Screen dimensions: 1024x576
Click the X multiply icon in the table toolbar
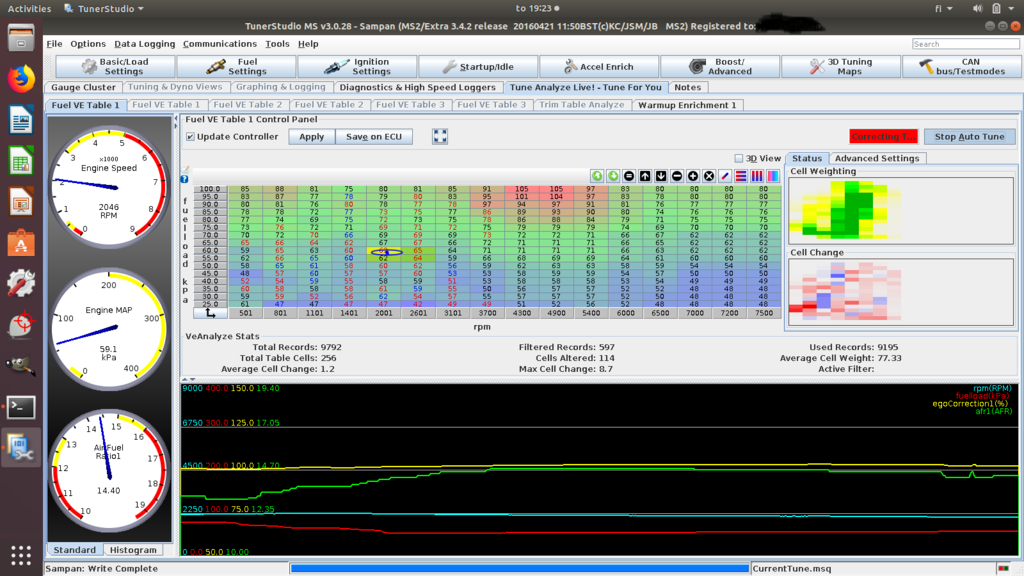click(x=709, y=176)
